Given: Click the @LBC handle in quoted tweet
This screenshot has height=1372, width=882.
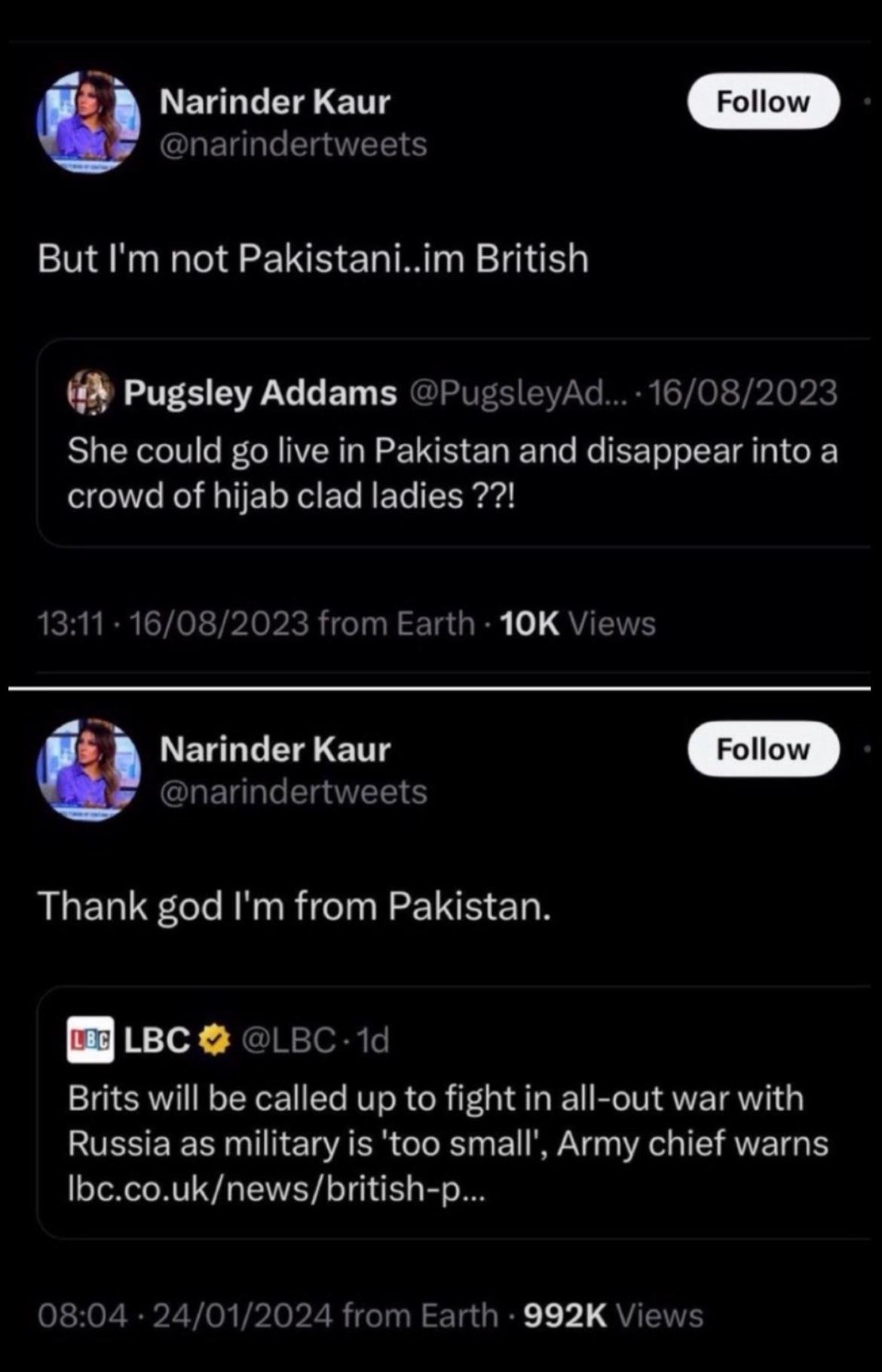Looking at the screenshot, I should (288, 1040).
